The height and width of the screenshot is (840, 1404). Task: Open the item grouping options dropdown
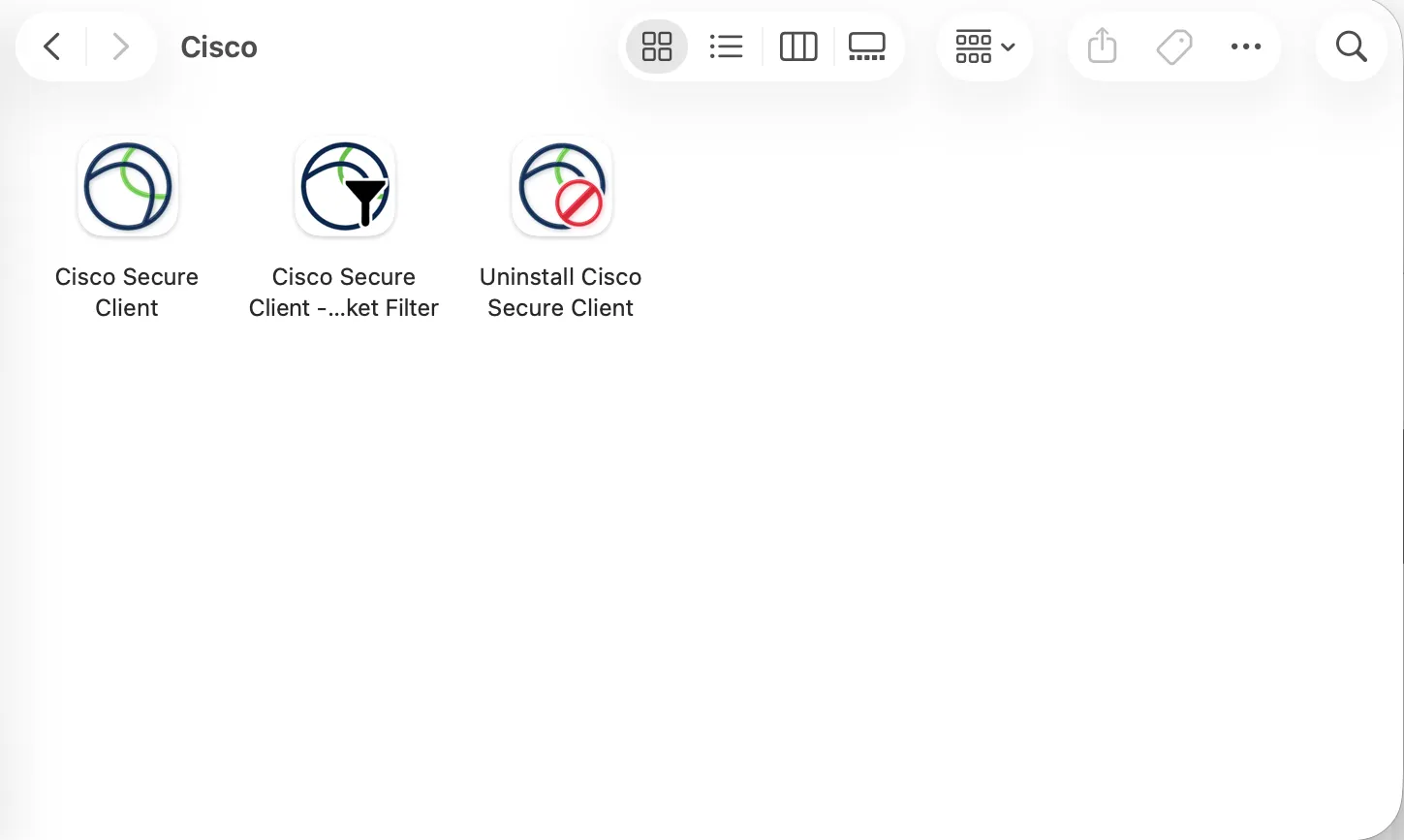pyautogui.click(x=984, y=47)
